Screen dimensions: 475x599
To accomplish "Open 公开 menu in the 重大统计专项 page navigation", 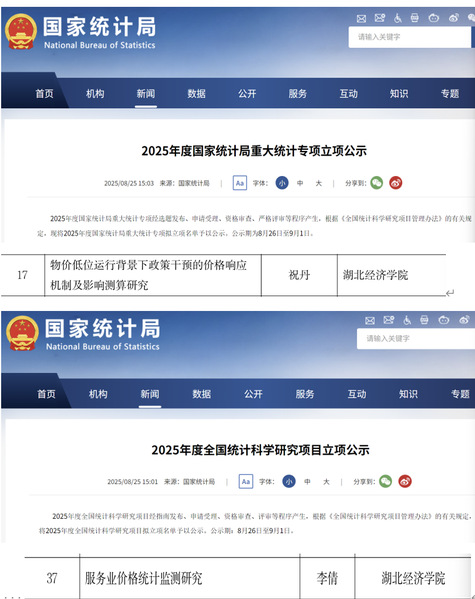I will tap(247, 94).
